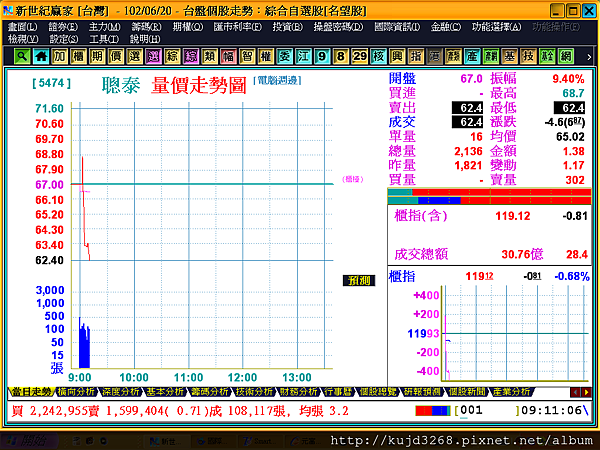Image resolution: width=600 pixels, height=450 pixels.
Task: Click the 預測 button beside chart
Action: (359, 280)
